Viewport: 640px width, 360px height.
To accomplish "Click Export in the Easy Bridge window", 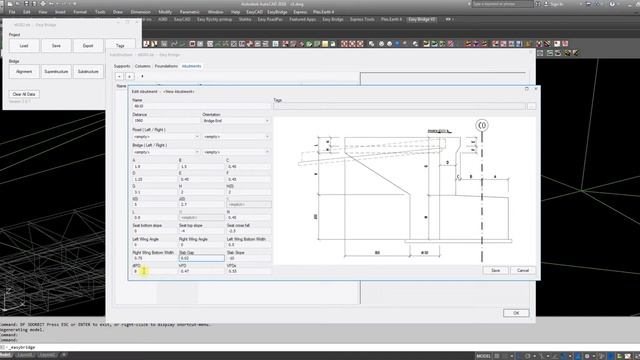I will tap(88, 46).
